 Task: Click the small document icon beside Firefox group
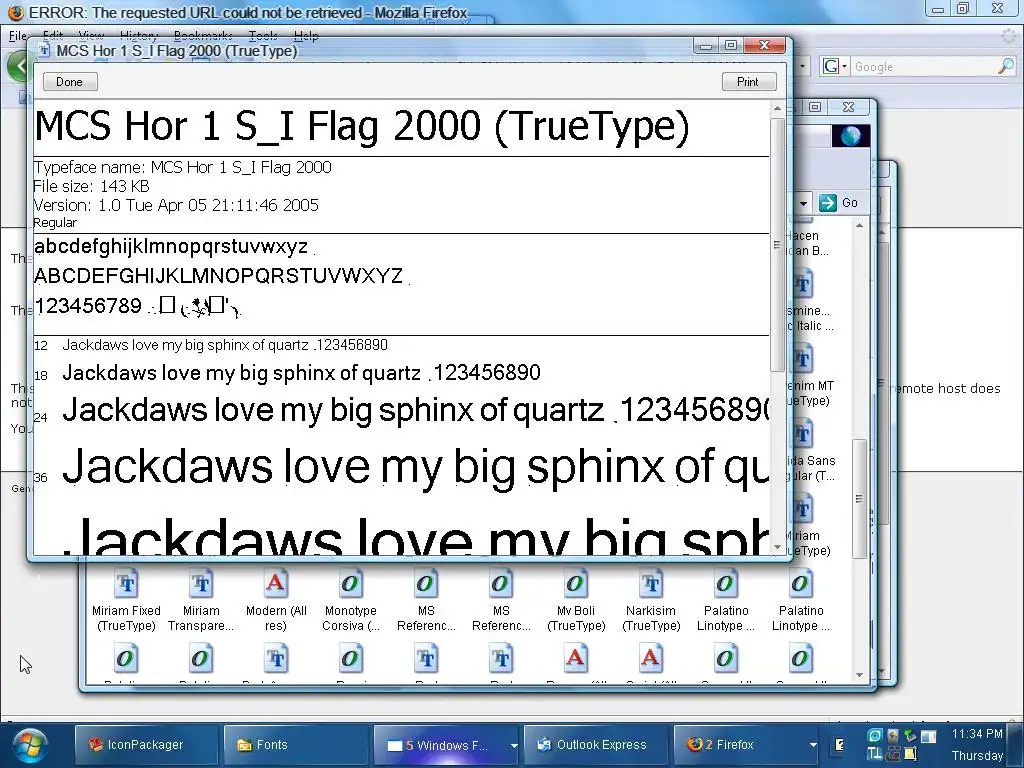click(x=840, y=744)
